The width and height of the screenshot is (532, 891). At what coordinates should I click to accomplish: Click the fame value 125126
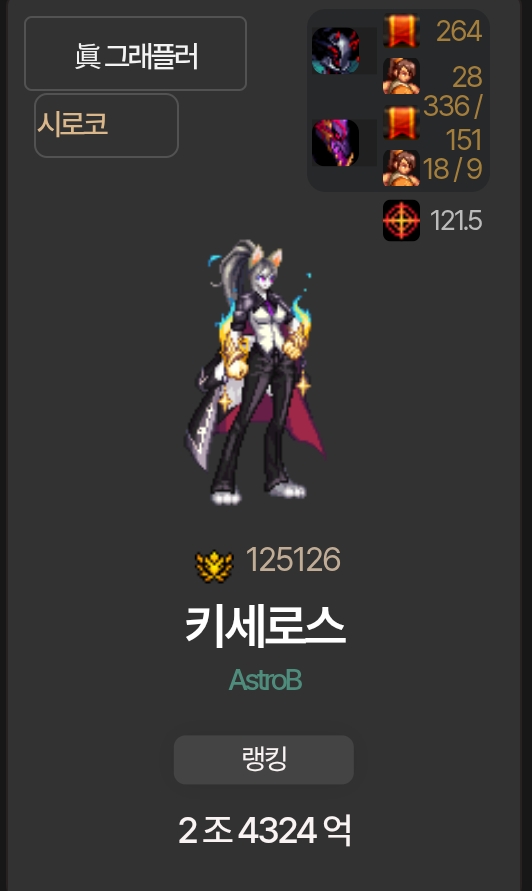[293, 560]
